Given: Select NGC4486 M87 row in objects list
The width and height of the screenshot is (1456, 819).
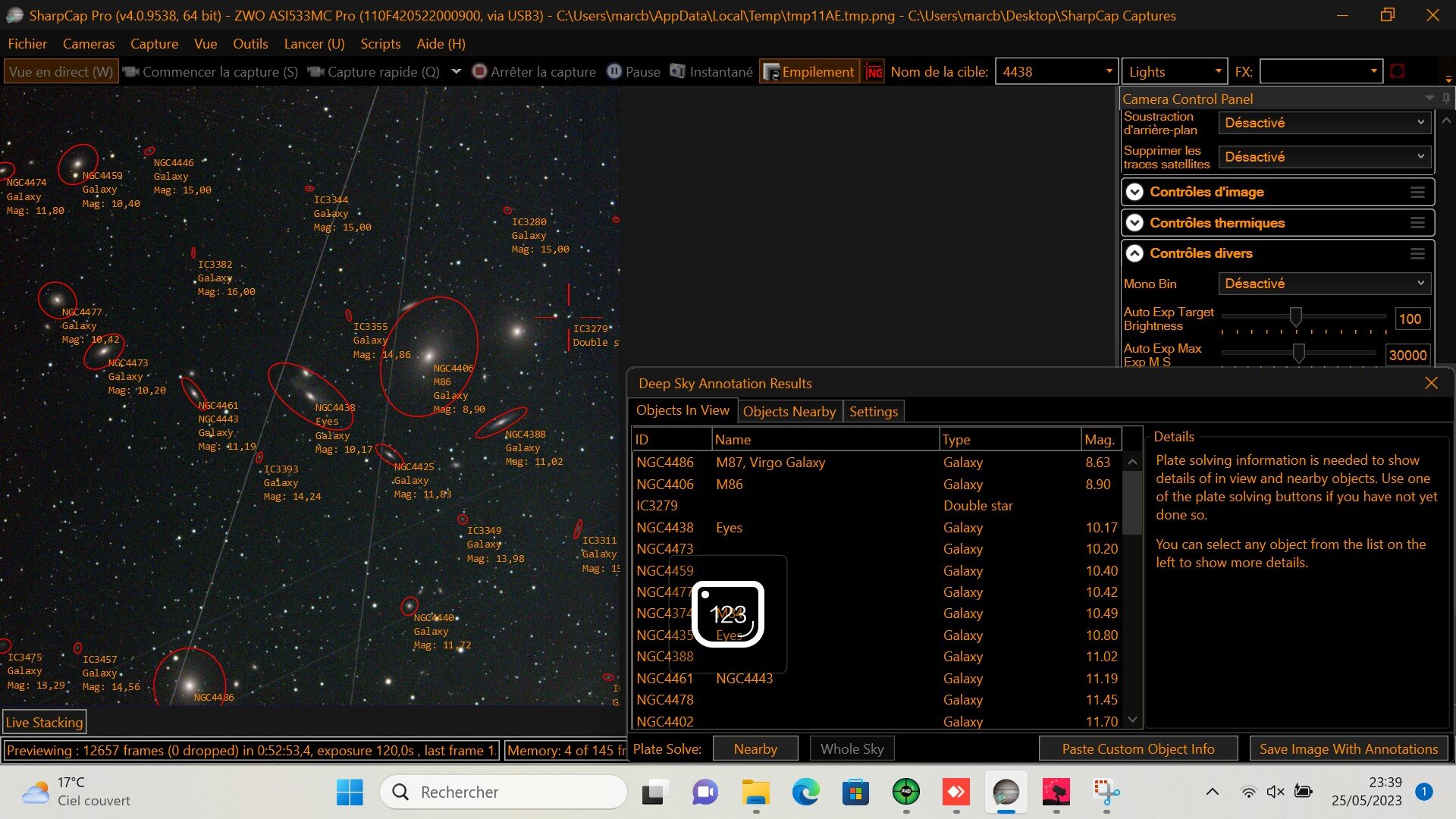Looking at the screenshot, I should point(770,463).
